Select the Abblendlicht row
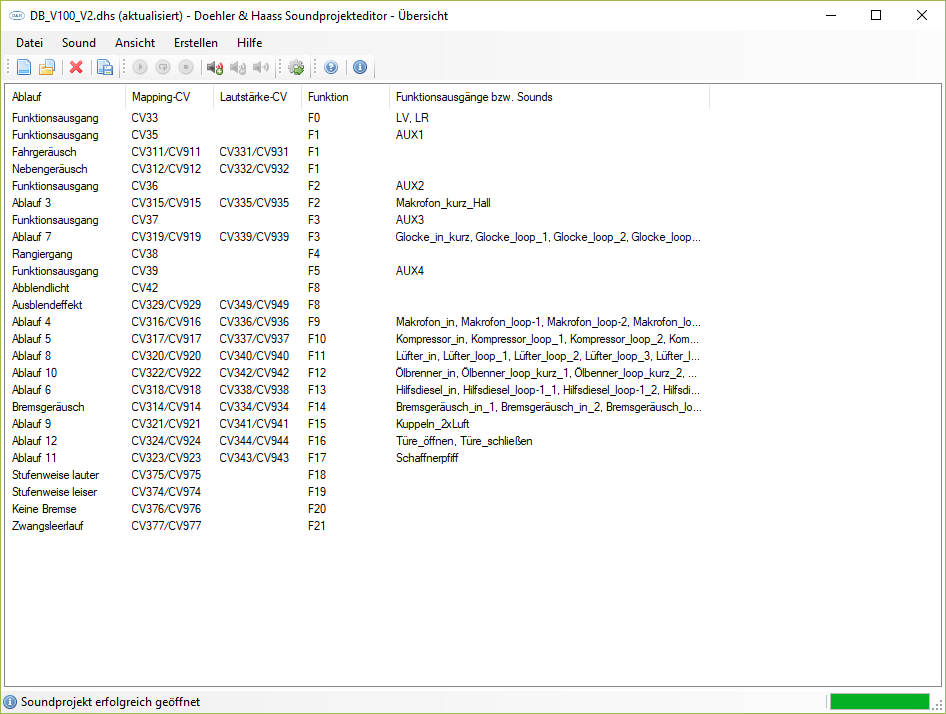The width and height of the screenshot is (946, 714). [358, 288]
